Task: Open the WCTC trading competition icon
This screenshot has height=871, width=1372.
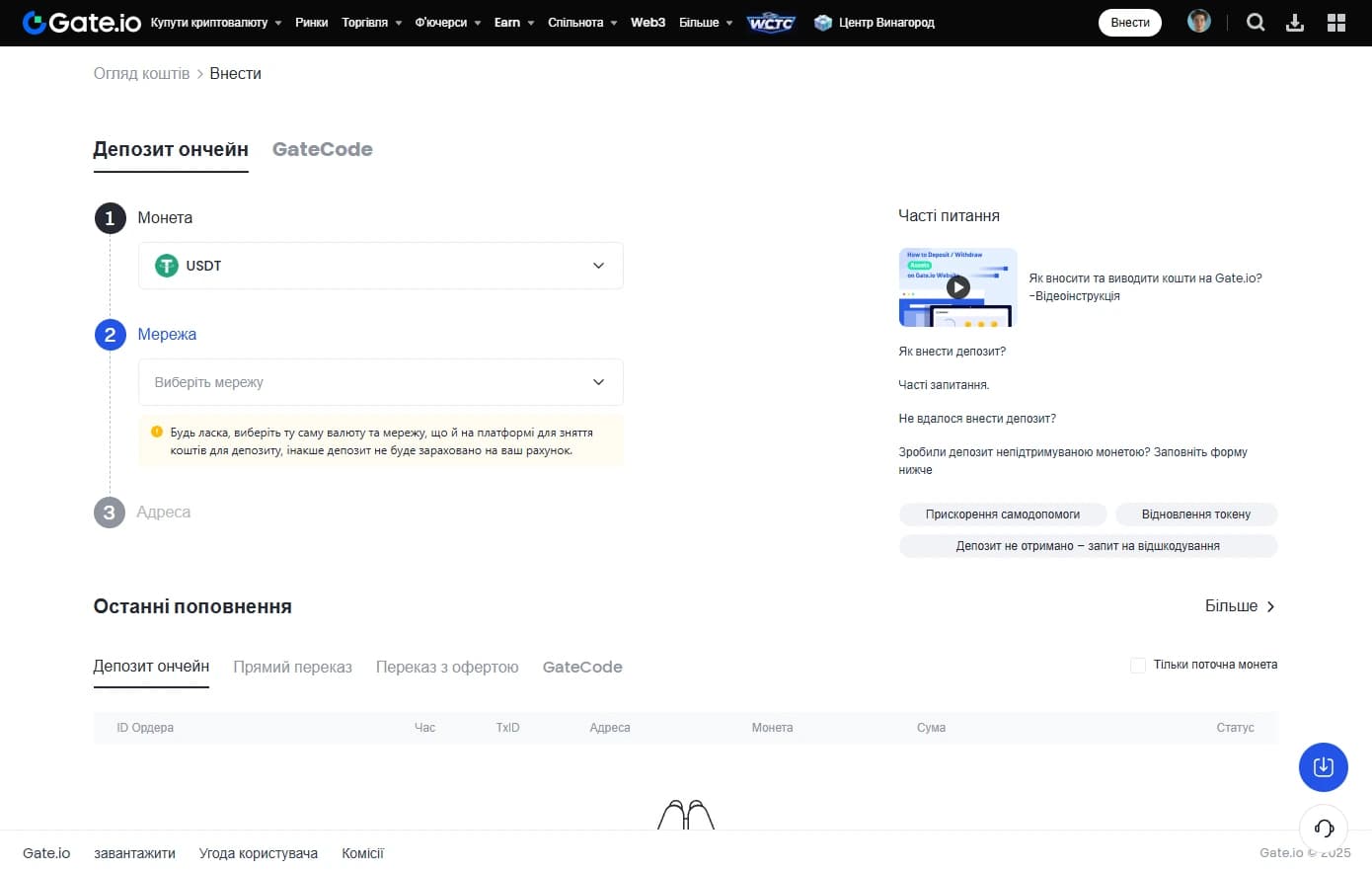Action: 771,23
